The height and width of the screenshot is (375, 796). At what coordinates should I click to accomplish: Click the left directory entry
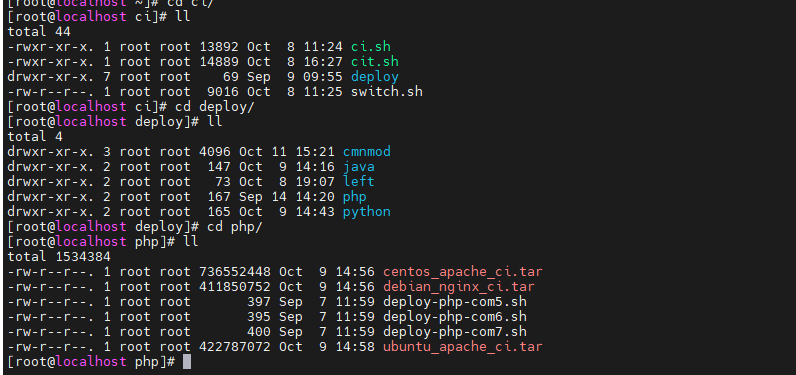[359, 182]
